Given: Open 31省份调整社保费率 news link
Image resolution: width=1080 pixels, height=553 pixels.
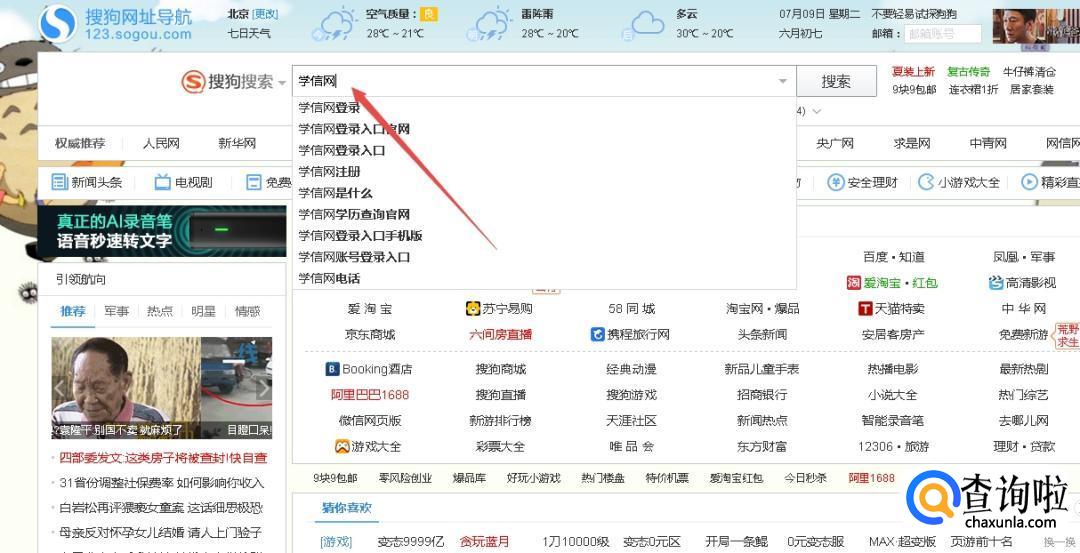Looking at the screenshot, I should [162, 483].
